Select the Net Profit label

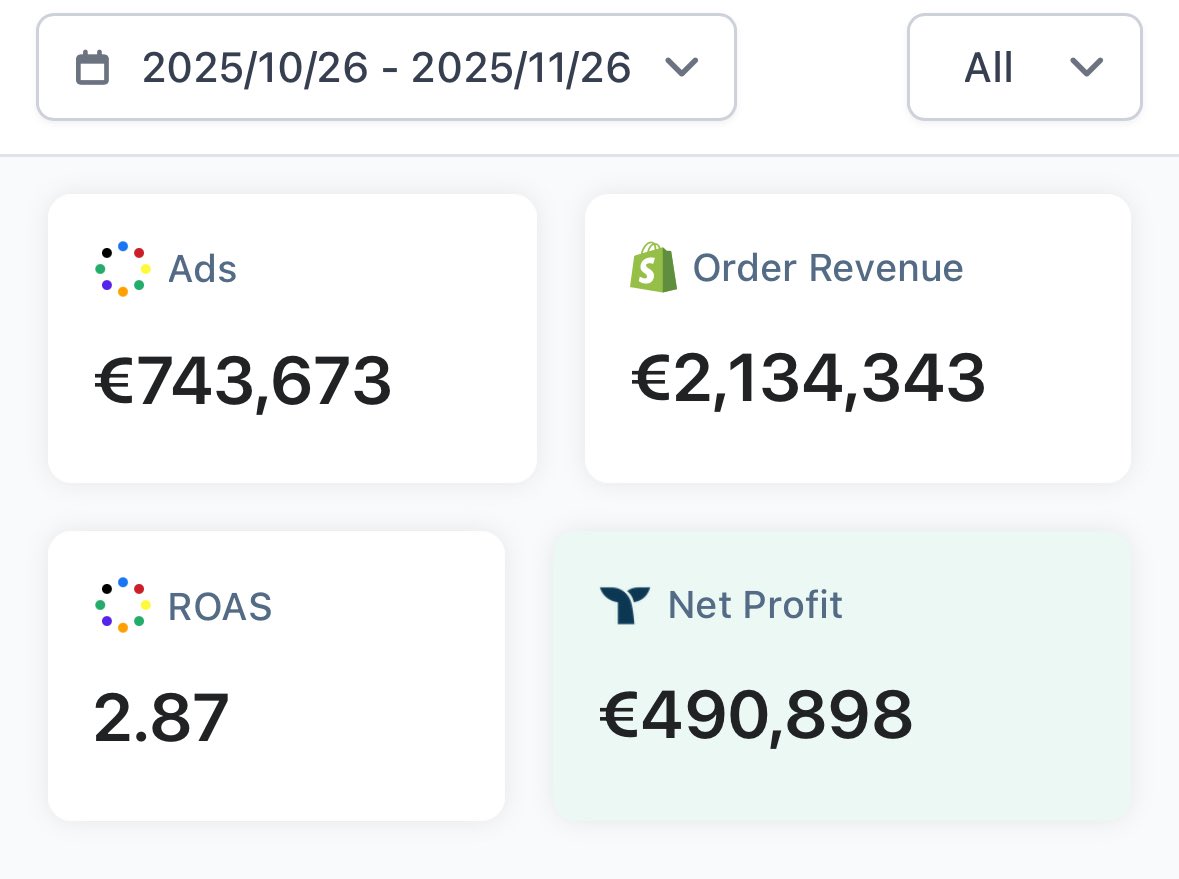click(755, 605)
